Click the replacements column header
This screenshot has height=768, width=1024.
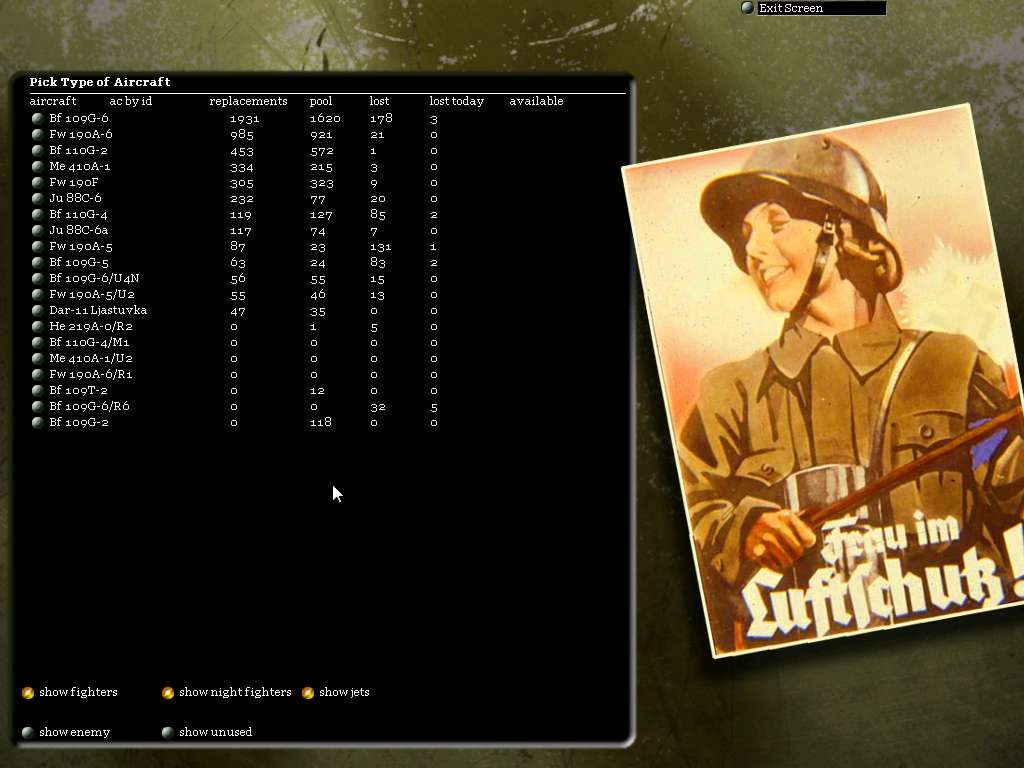tap(248, 101)
